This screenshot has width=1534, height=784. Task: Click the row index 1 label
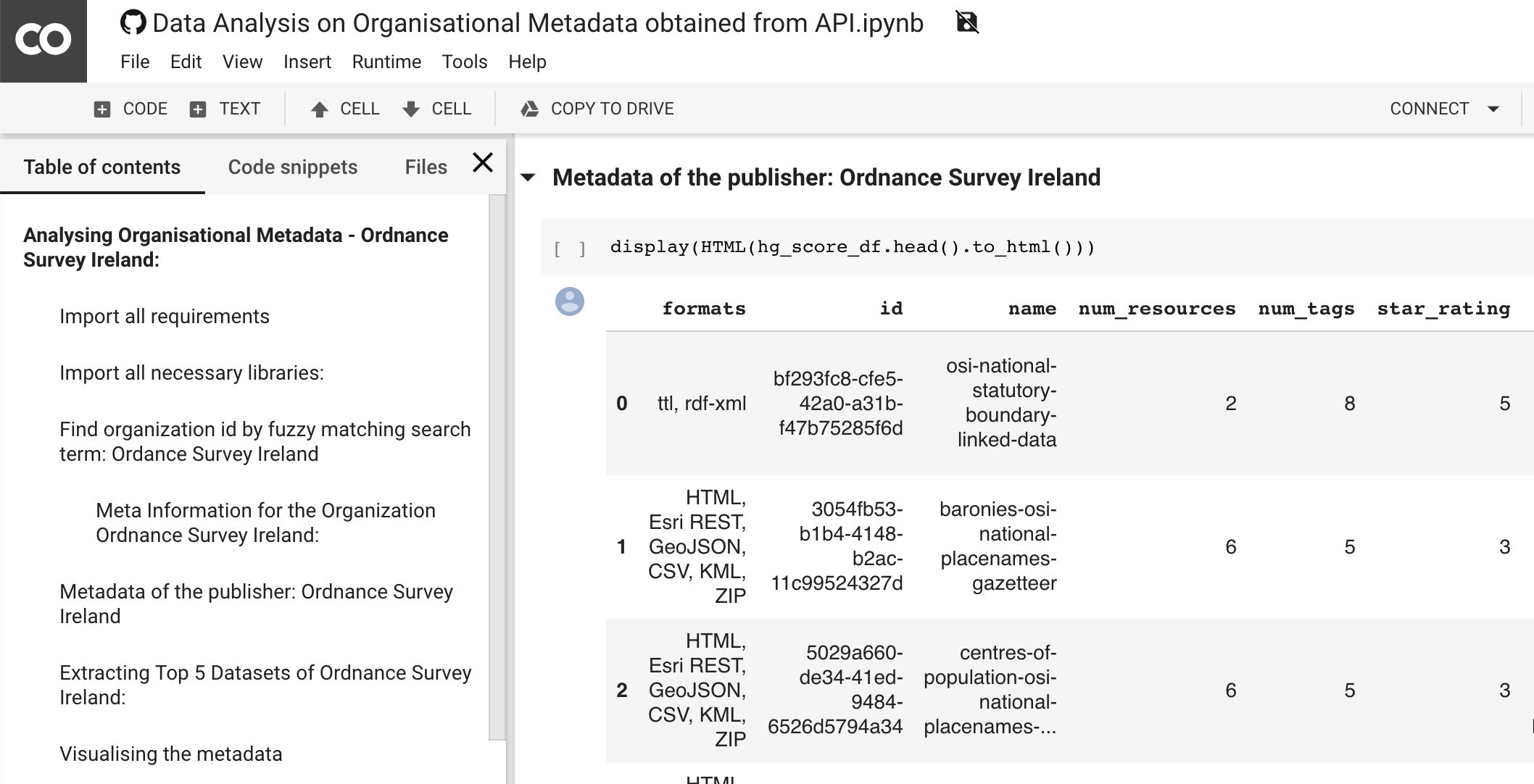click(621, 546)
